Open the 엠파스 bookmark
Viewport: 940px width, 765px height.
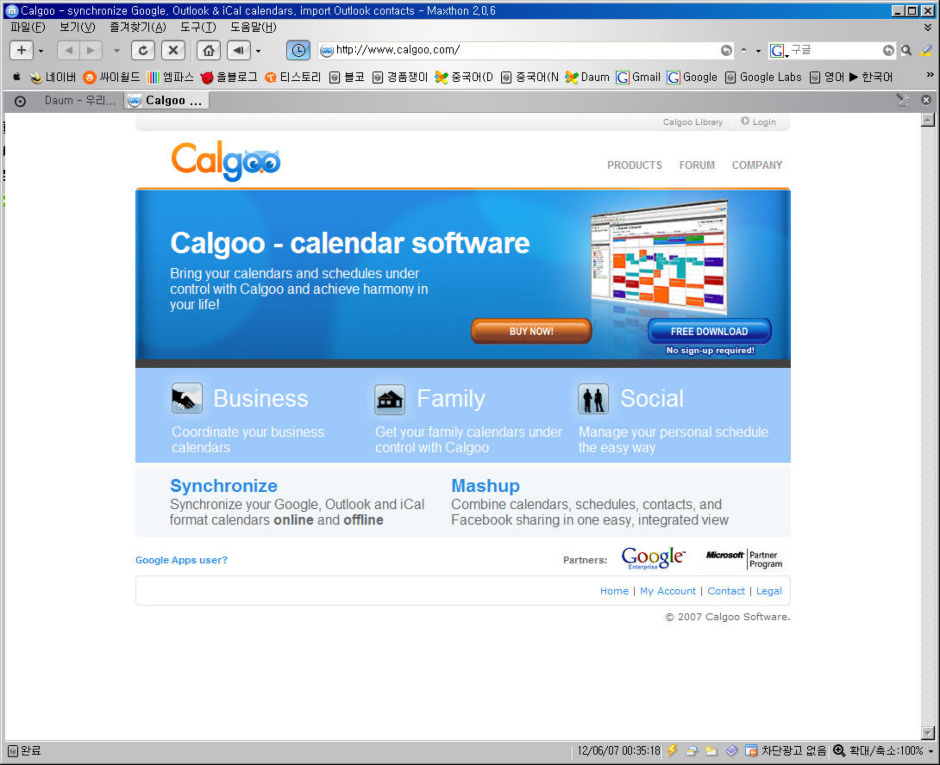point(170,77)
